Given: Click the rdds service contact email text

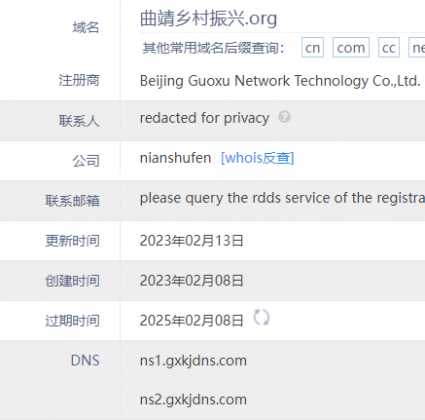Looking at the screenshot, I should coord(282,198).
